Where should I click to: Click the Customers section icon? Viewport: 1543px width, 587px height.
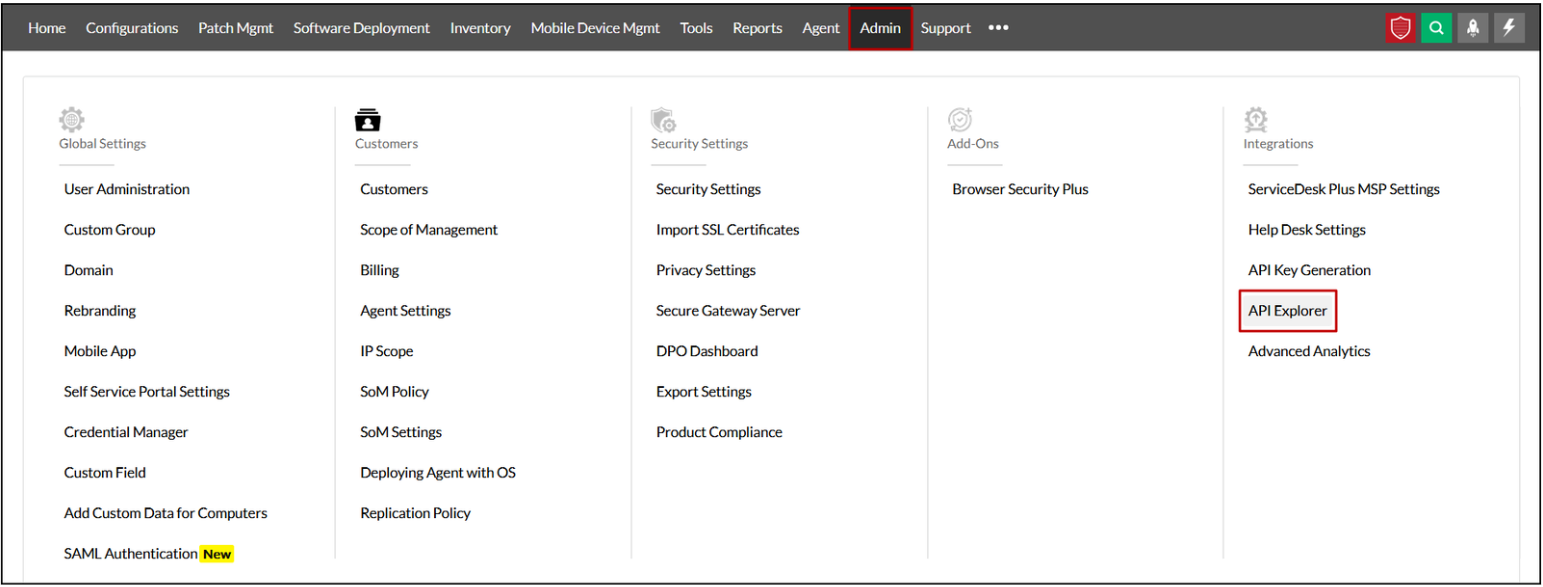pyautogui.click(x=368, y=120)
